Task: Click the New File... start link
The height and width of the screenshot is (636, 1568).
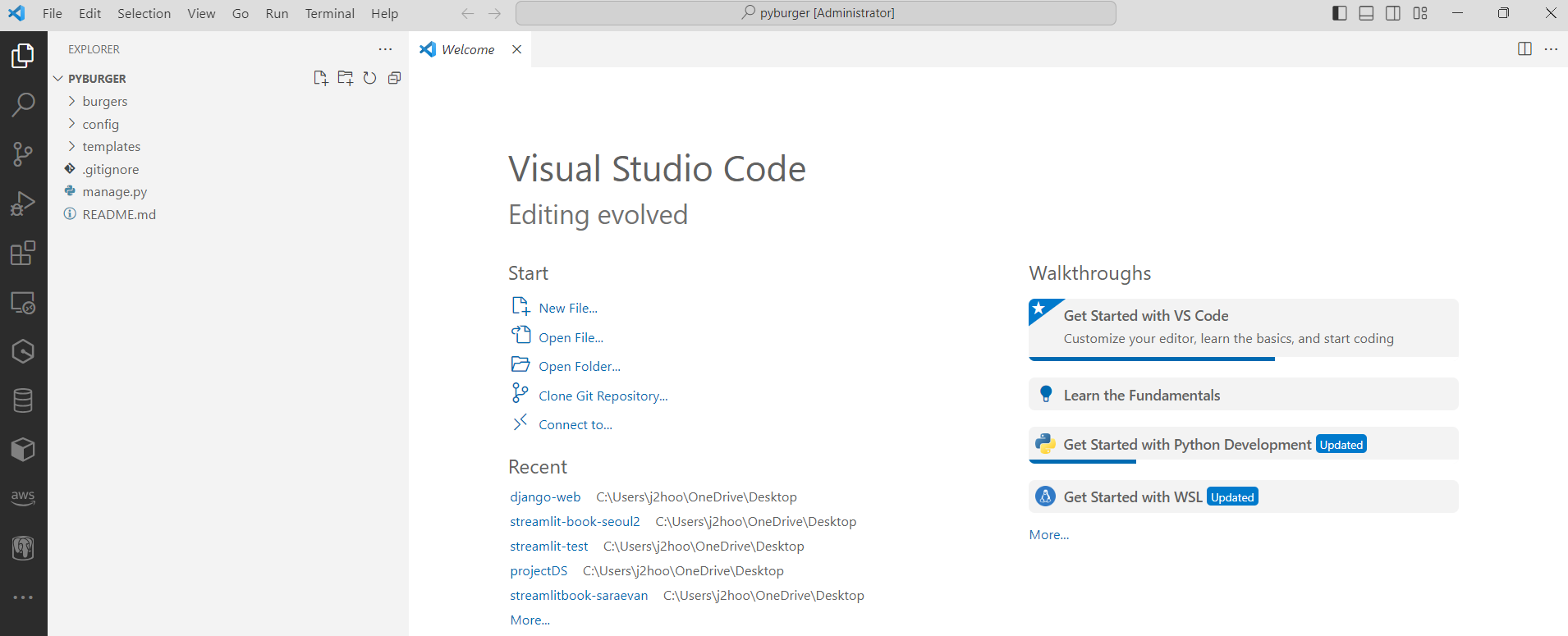Action: coord(568,309)
